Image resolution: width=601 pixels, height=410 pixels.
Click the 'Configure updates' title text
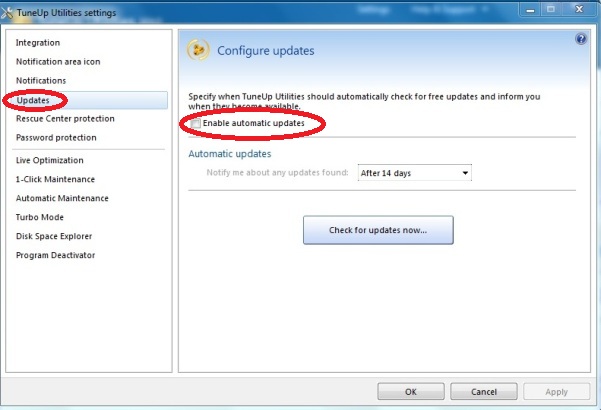click(x=266, y=51)
